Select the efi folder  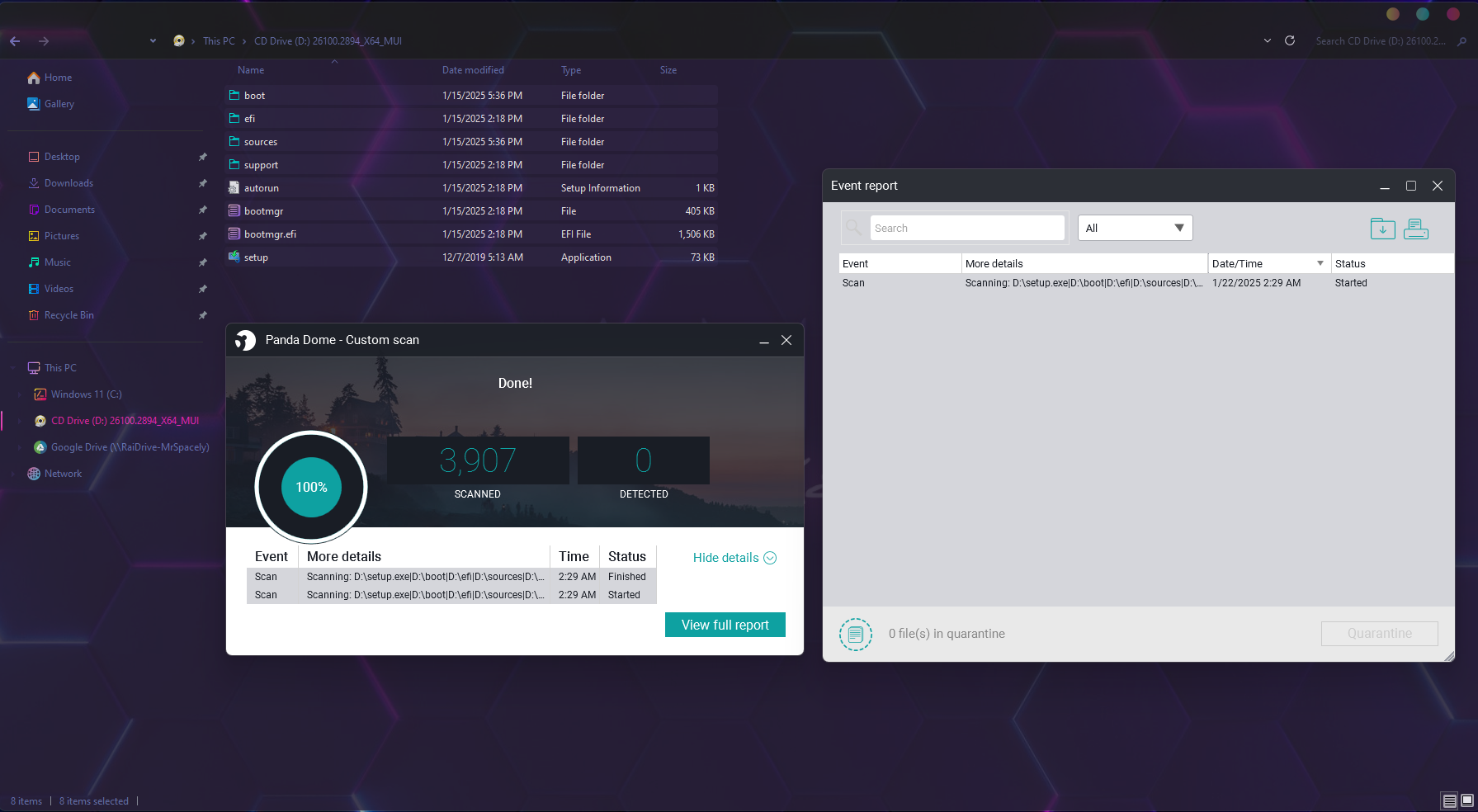471,119
